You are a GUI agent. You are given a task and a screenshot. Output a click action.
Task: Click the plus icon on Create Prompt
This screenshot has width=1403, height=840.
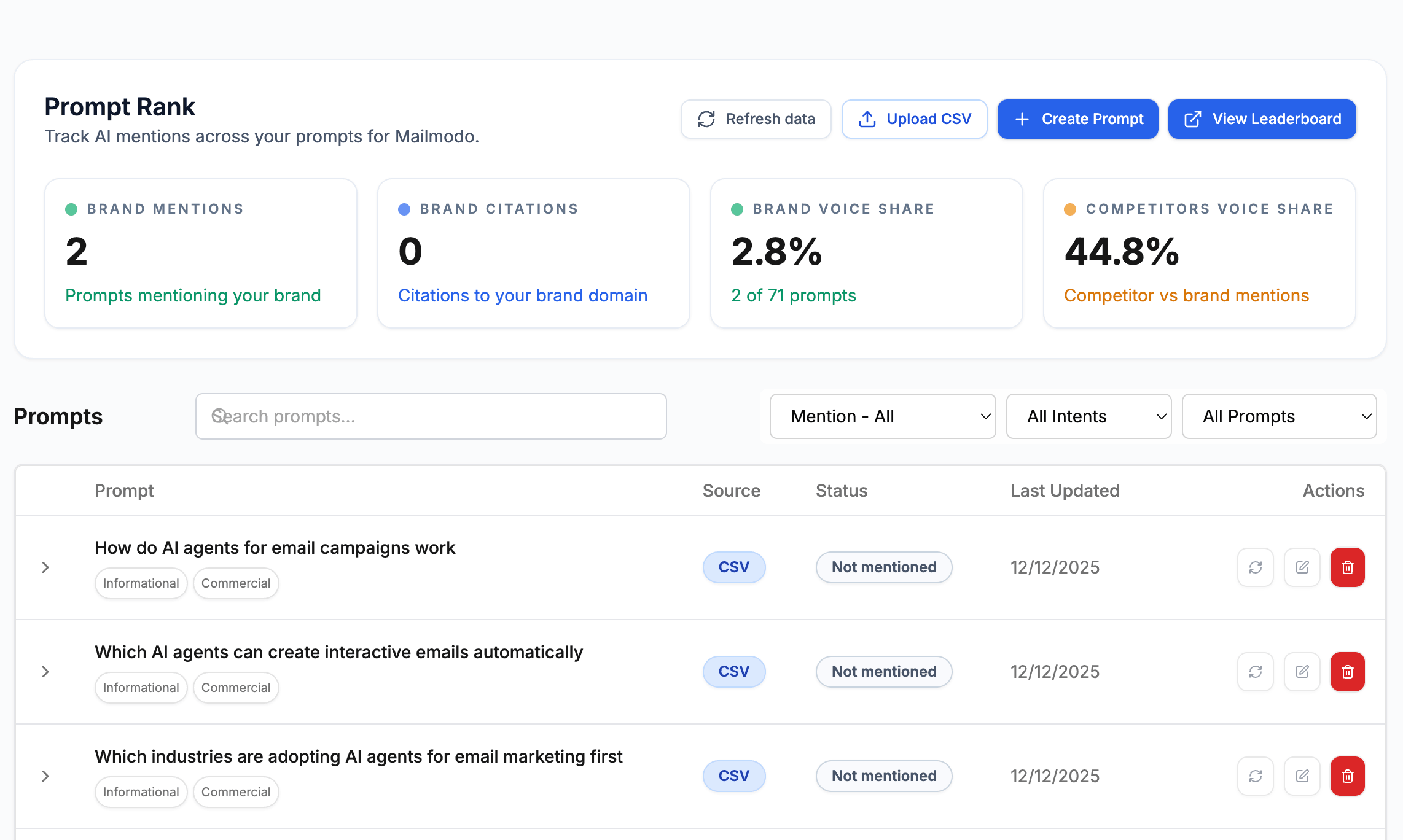tap(1022, 119)
